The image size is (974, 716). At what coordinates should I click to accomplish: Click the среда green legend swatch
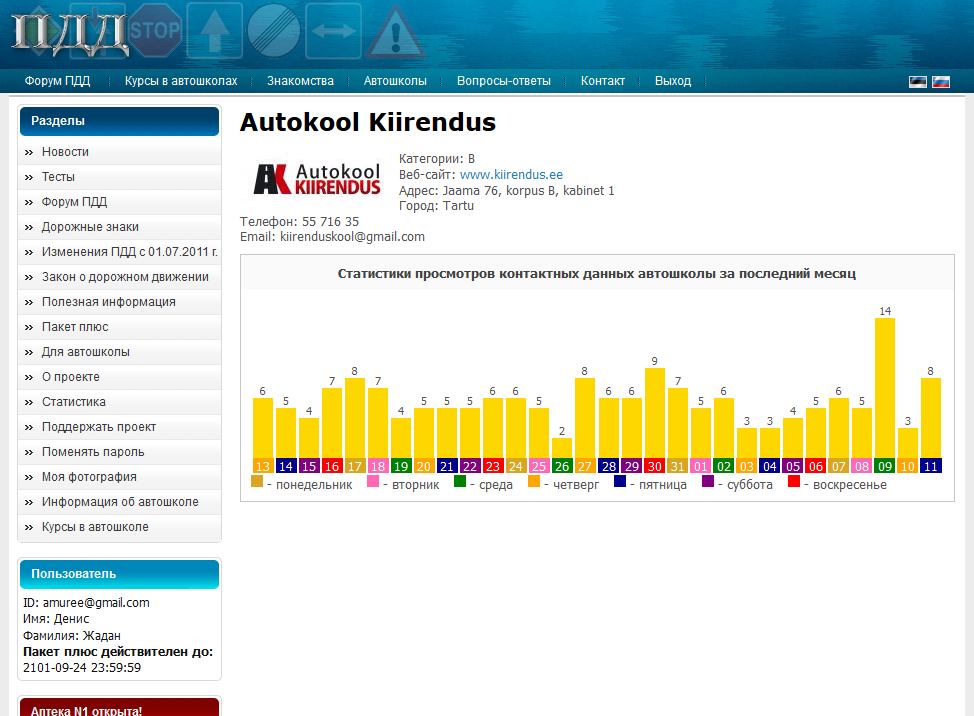pos(460,481)
